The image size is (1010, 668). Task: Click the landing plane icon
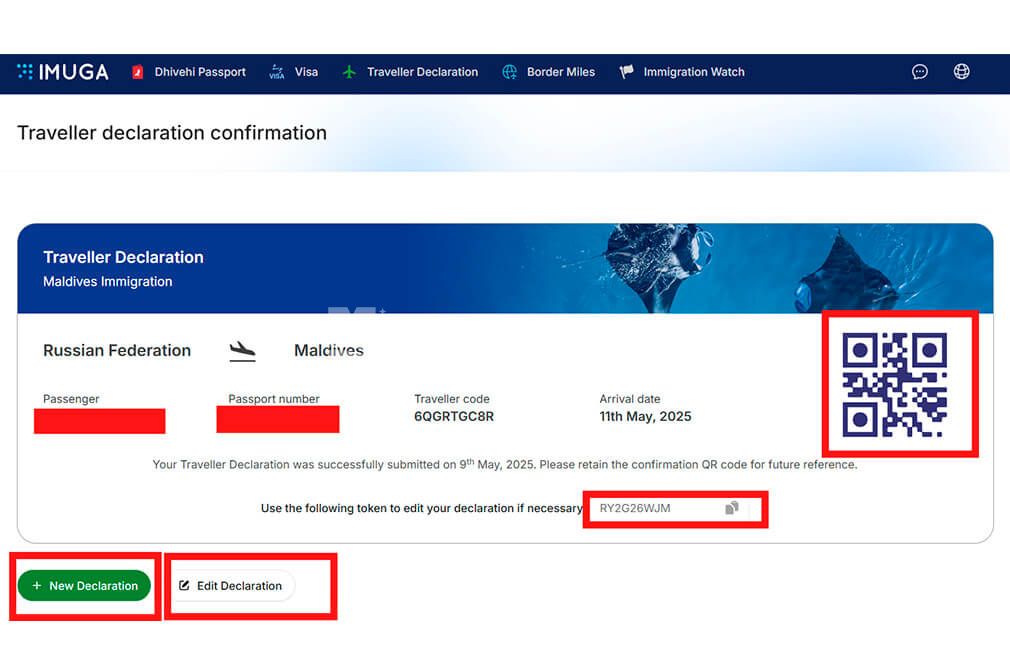(242, 351)
